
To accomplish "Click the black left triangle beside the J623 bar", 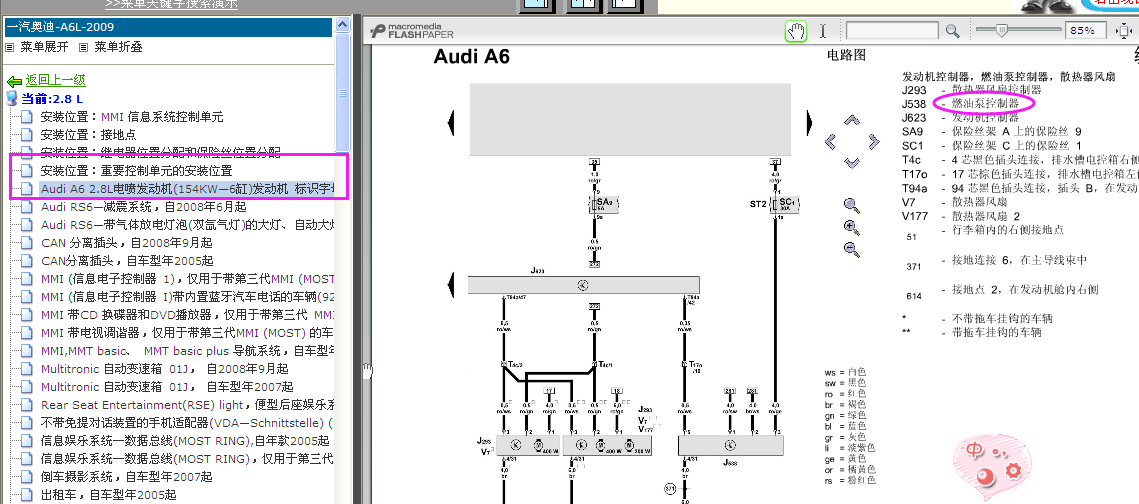I will click(x=451, y=283).
